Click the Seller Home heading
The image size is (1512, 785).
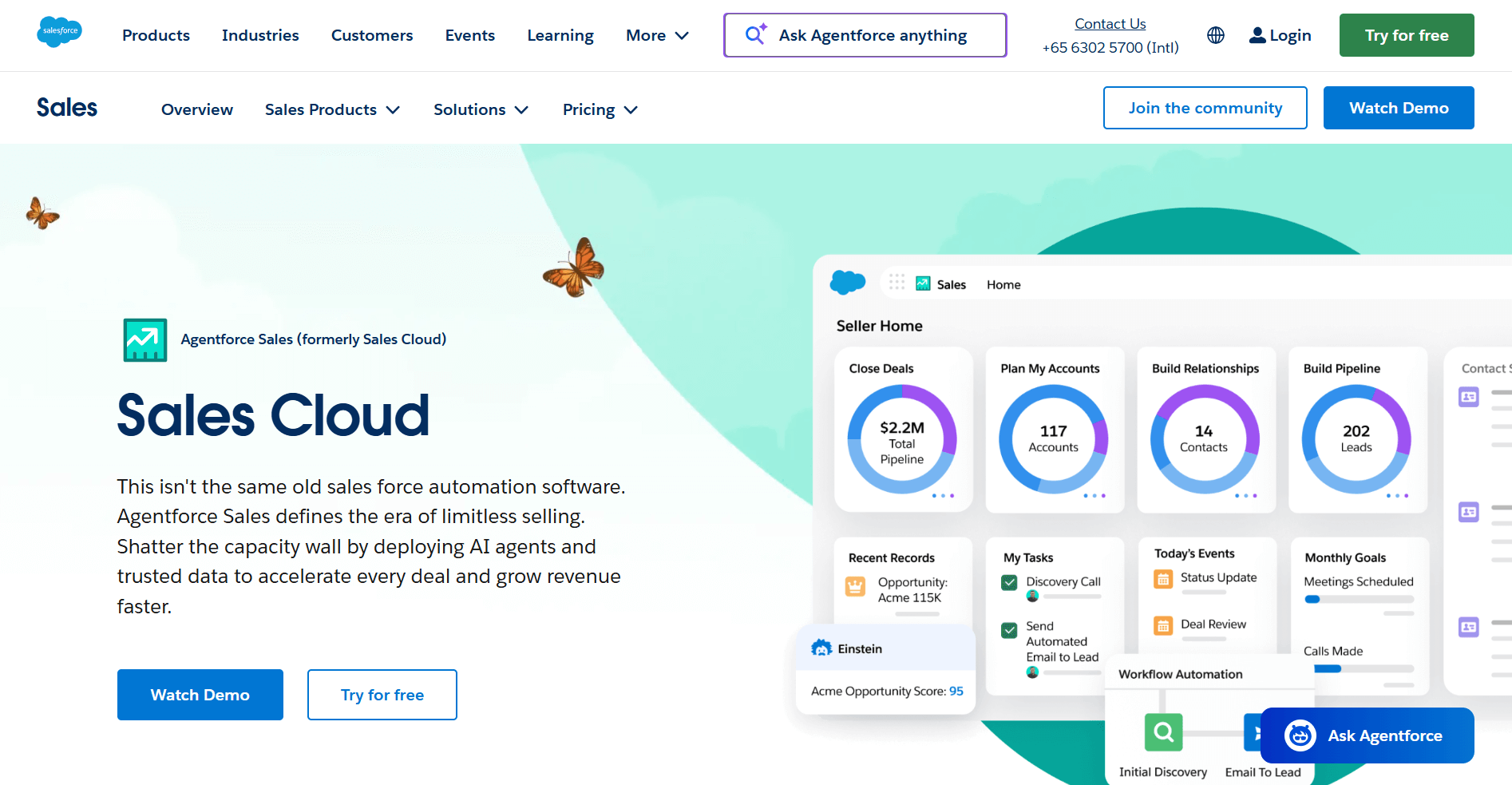[x=880, y=326]
